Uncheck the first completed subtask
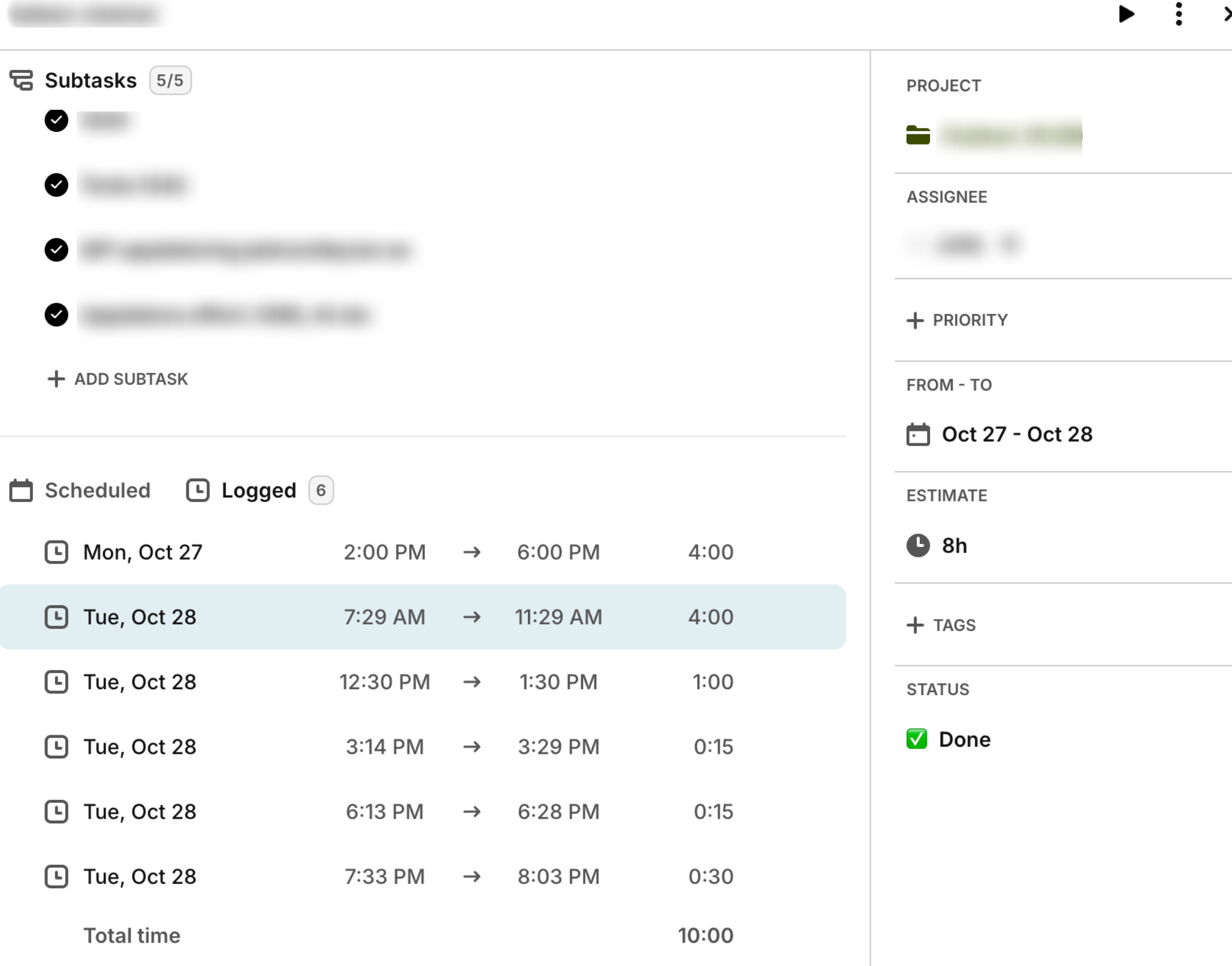This screenshot has height=966, width=1232. (56, 120)
